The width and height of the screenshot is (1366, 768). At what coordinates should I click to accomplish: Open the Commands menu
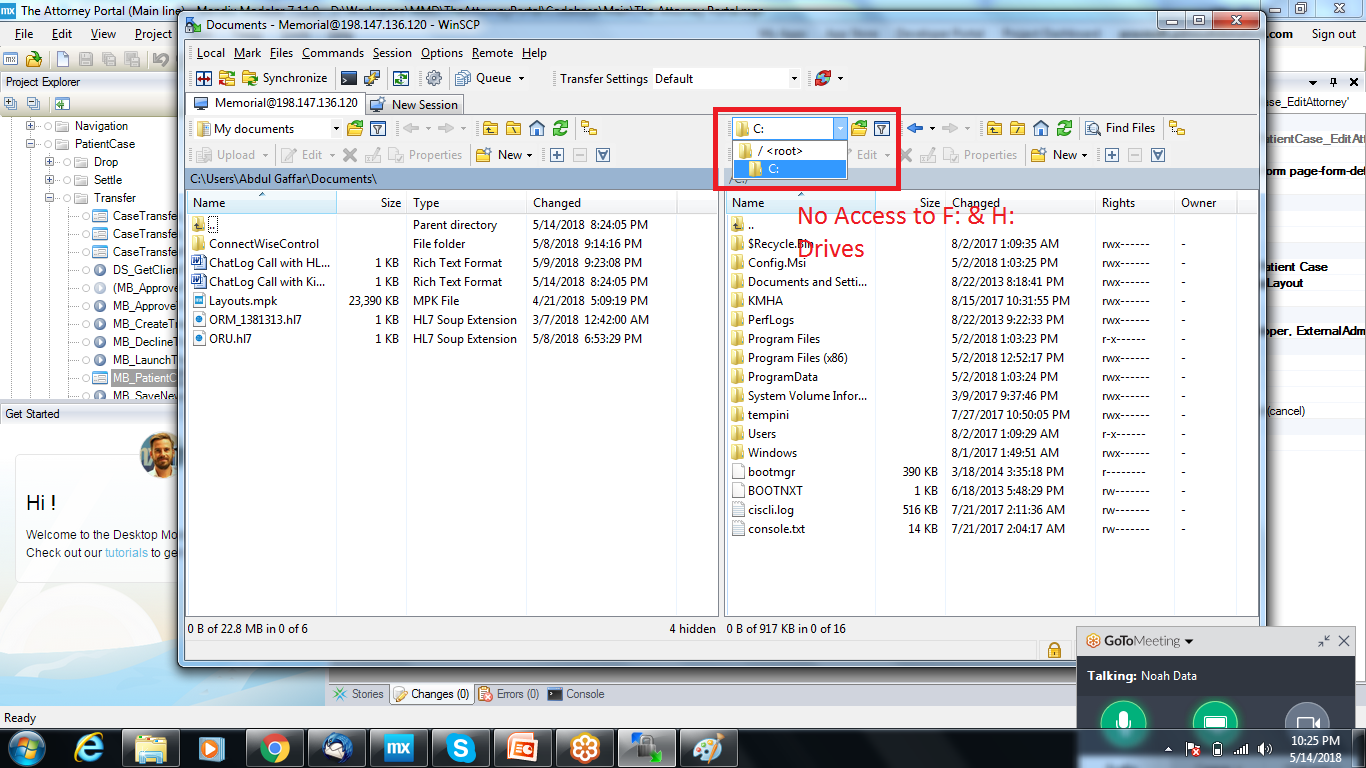[x=332, y=53]
